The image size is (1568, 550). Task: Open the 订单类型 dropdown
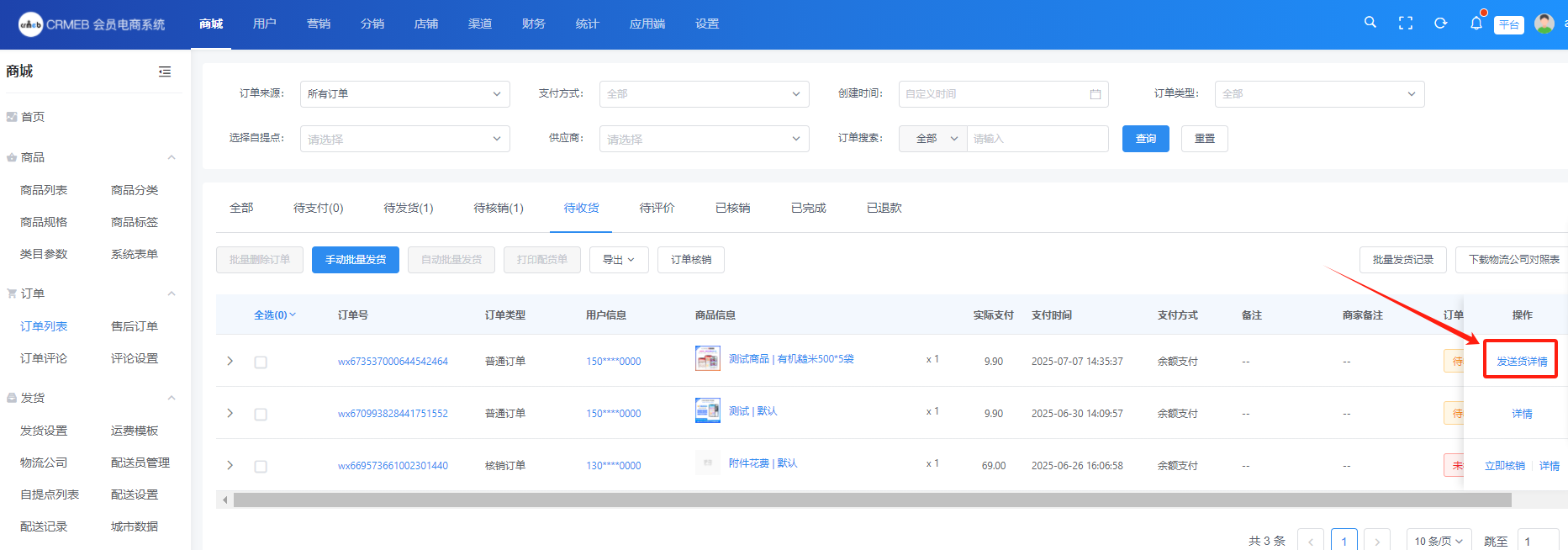coord(1320,94)
